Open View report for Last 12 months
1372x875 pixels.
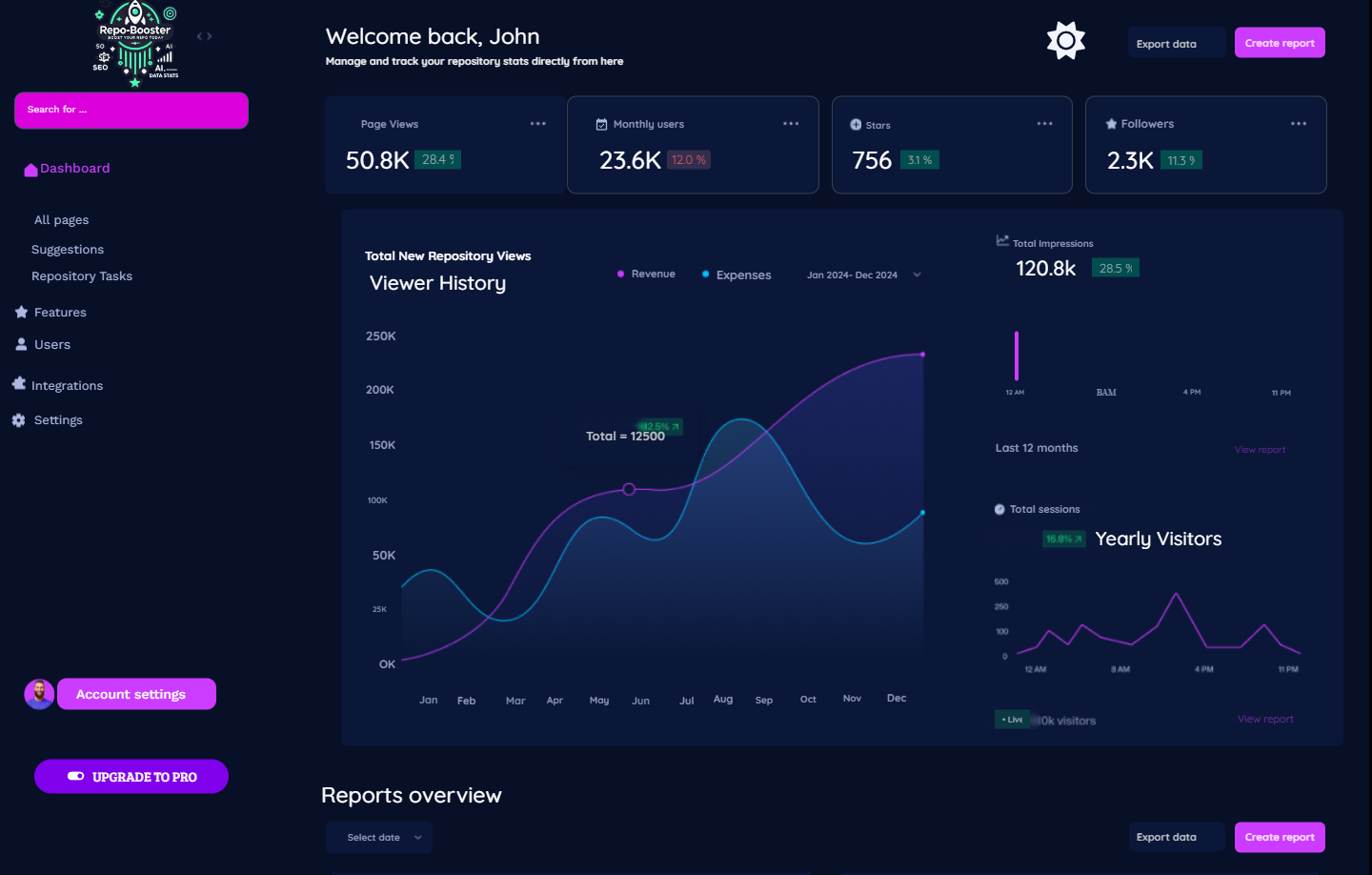pos(1260,450)
